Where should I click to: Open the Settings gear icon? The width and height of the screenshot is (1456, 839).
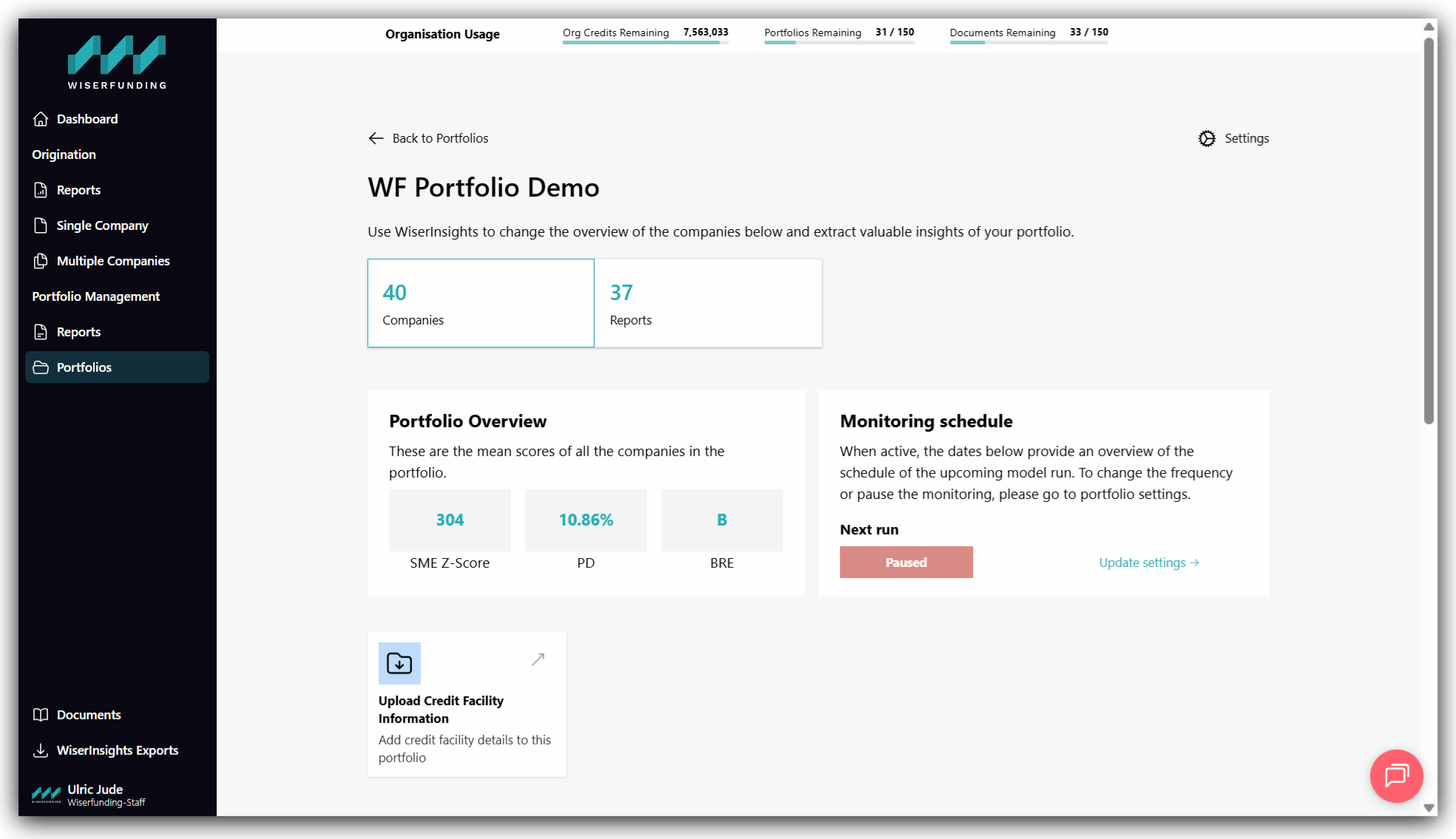click(x=1207, y=138)
